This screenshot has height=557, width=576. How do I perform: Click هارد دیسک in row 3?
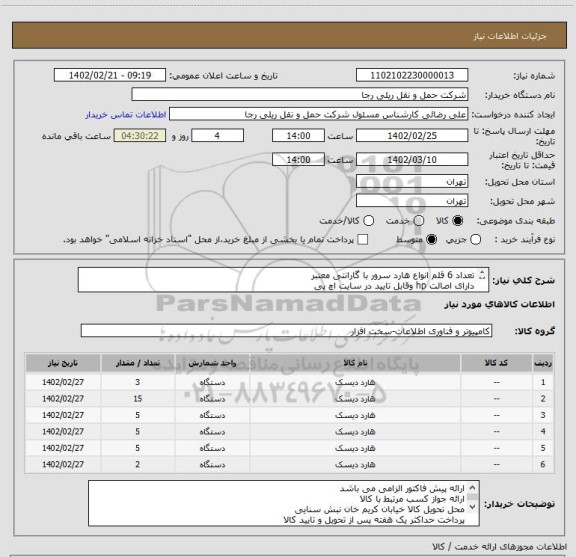point(355,415)
